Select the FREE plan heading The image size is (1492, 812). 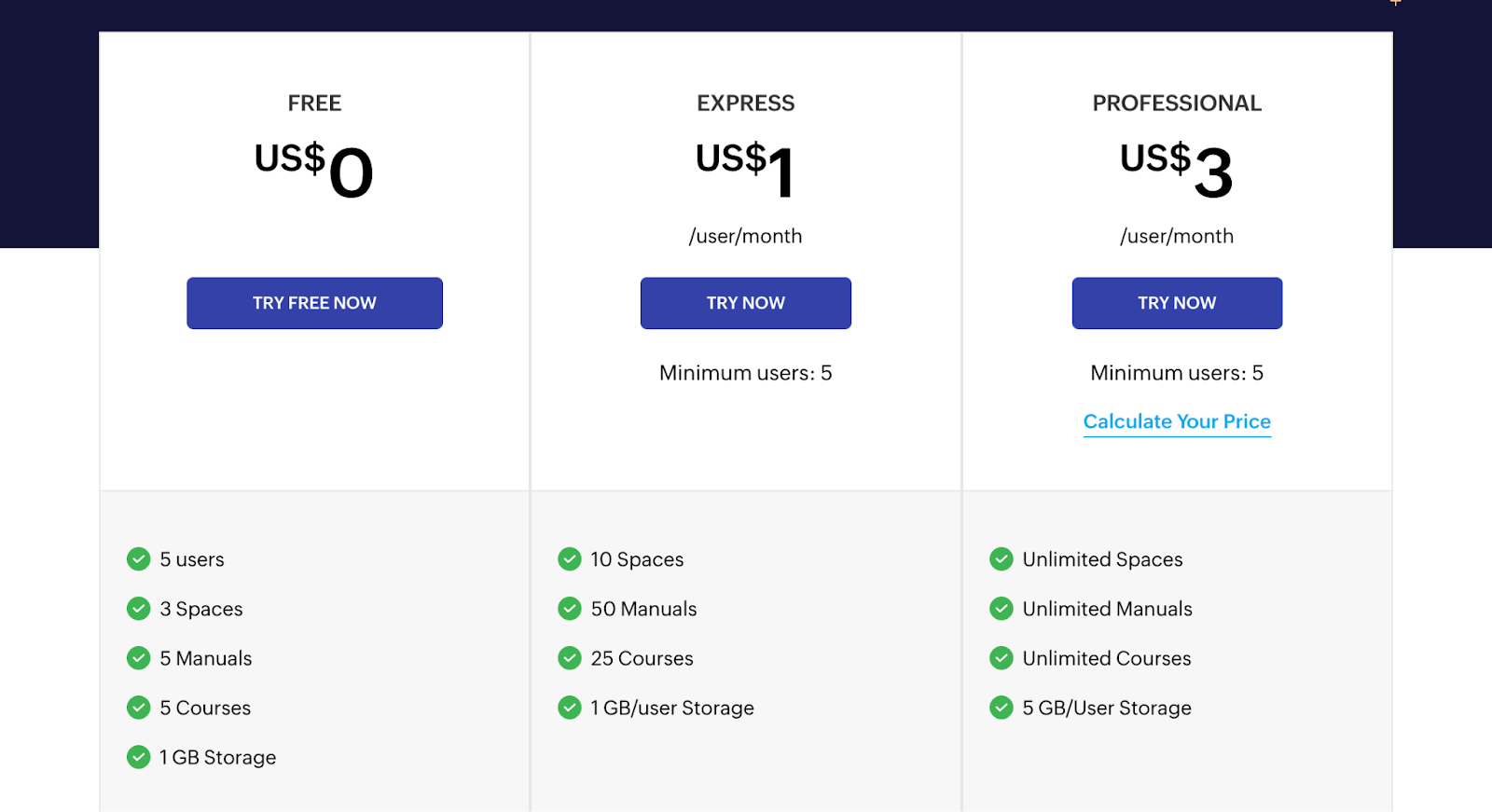314,103
